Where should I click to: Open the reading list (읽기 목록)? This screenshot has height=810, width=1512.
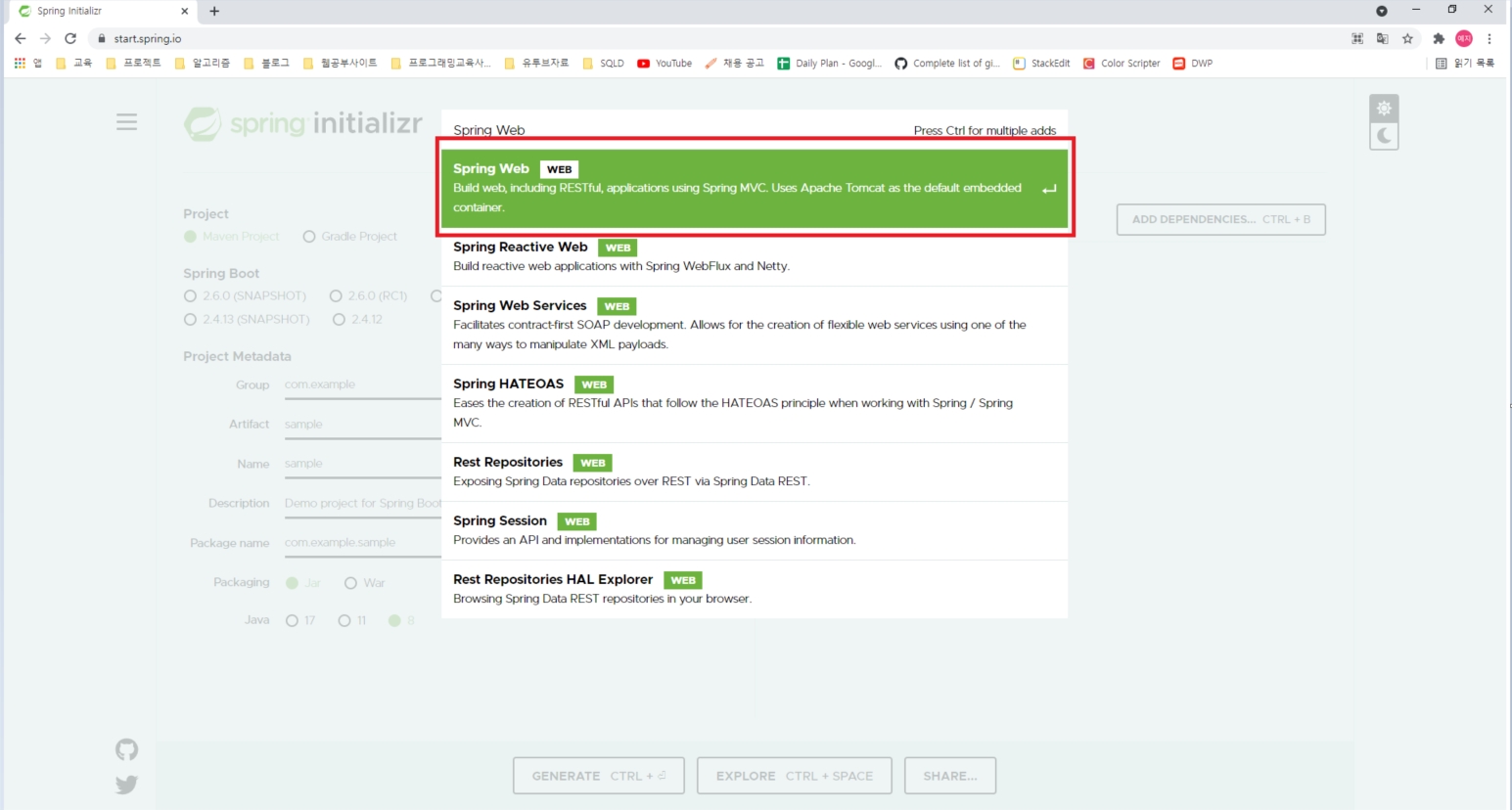pos(1465,63)
